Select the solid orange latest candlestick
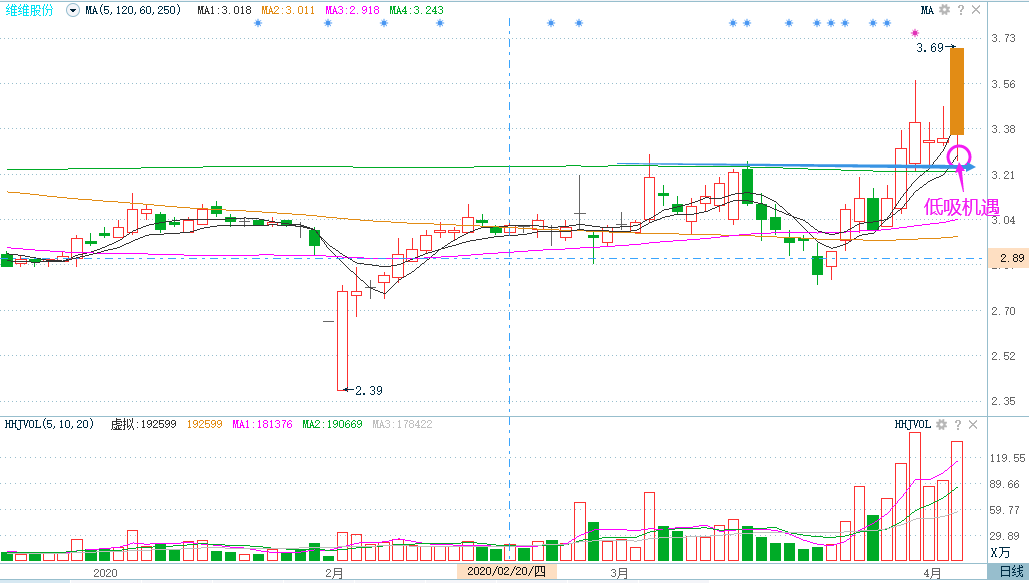Viewport: 1029px width, 583px height. [x=957, y=91]
